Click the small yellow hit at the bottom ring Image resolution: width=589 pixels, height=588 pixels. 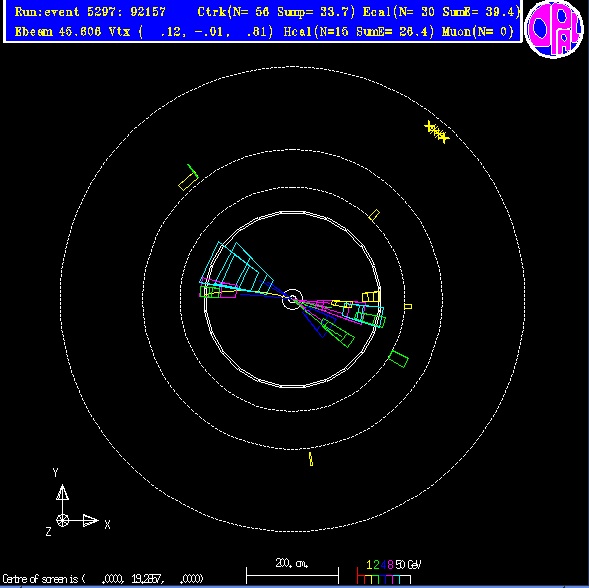[x=311, y=459]
